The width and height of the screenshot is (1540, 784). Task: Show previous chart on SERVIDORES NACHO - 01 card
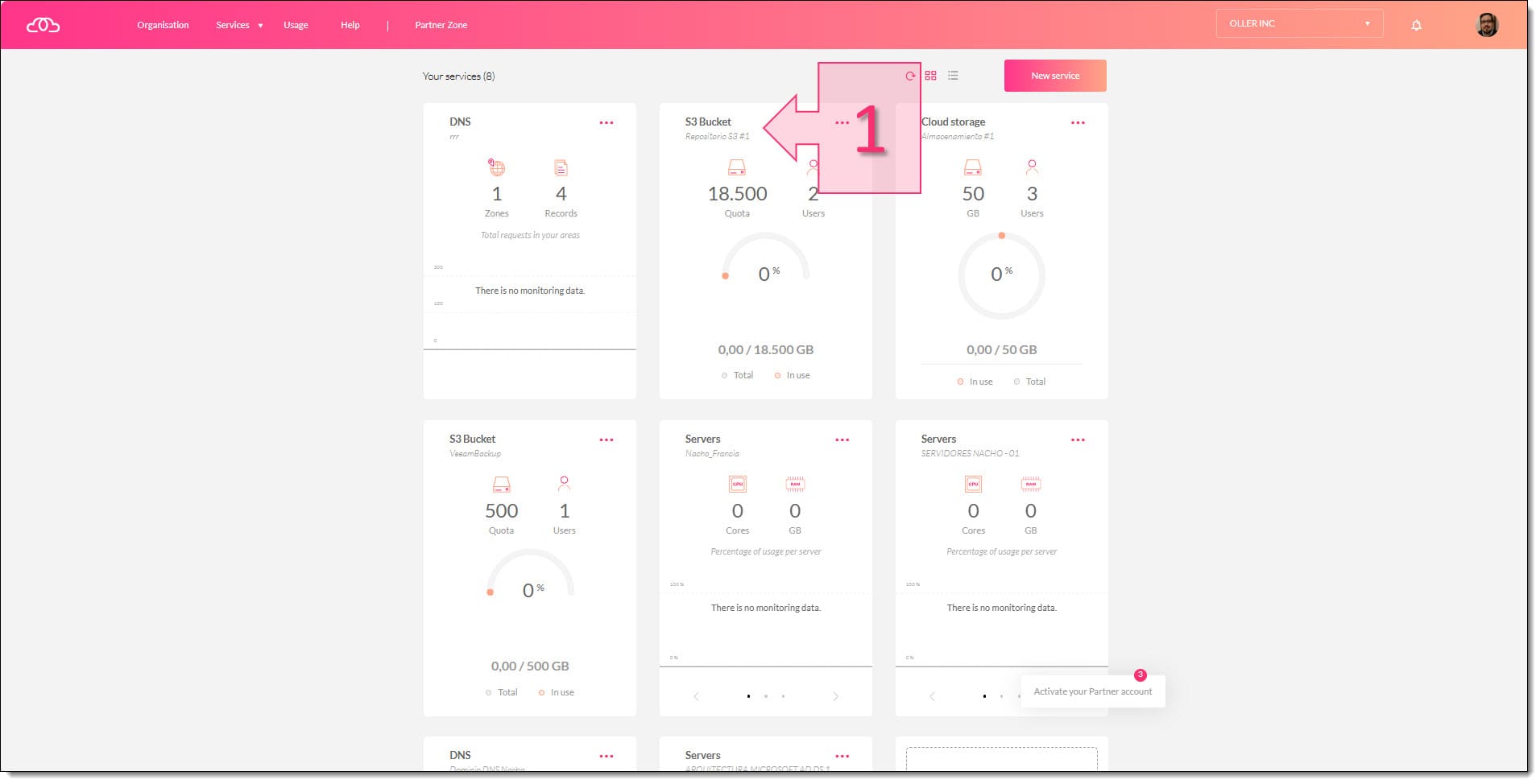tap(932, 697)
